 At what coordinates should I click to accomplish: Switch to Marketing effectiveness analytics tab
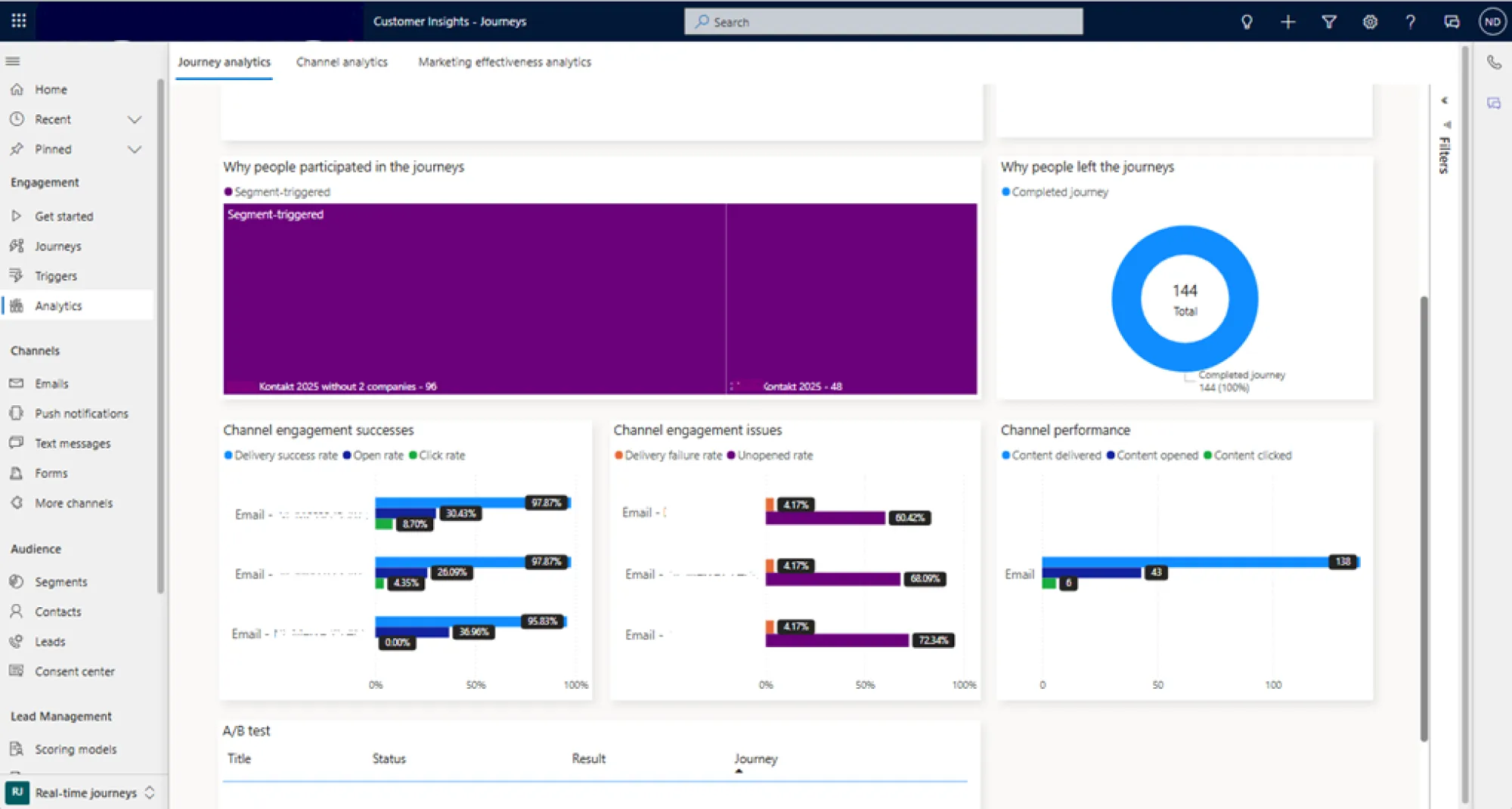(x=504, y=62)
